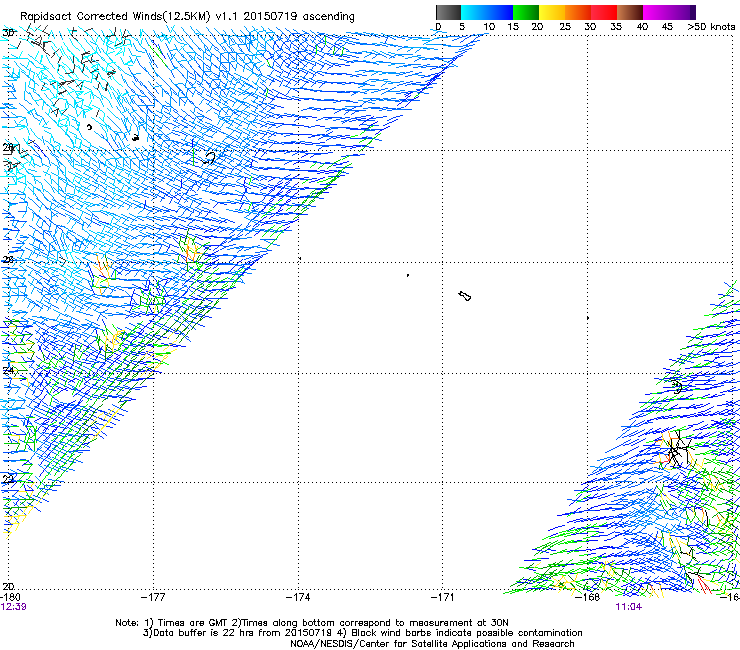Click the '>50 knots' legend label
Screen dimensions: 740x650
[711, 27]
